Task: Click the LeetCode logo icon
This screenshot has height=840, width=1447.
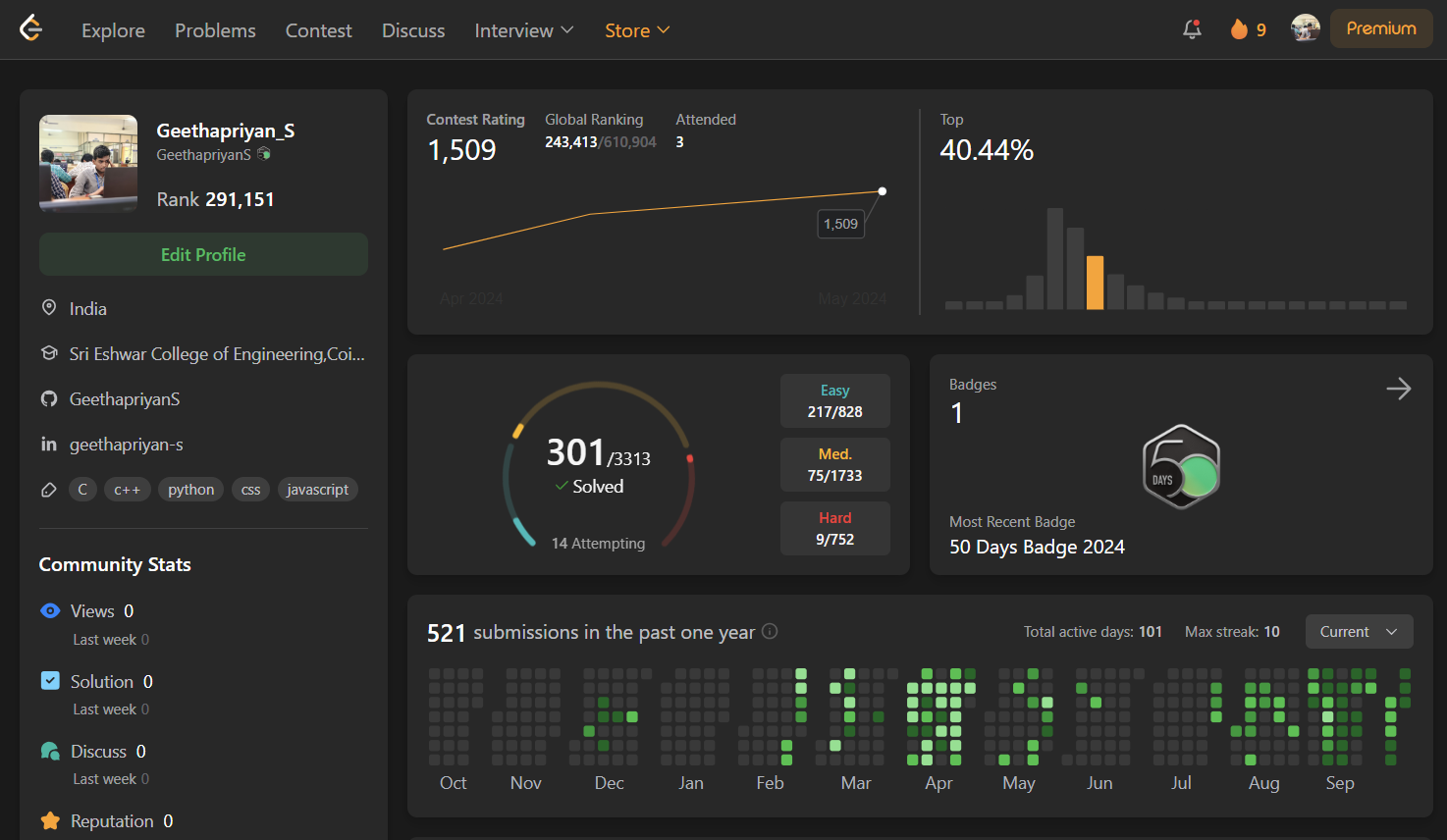Action: click(x=31, y=28)
